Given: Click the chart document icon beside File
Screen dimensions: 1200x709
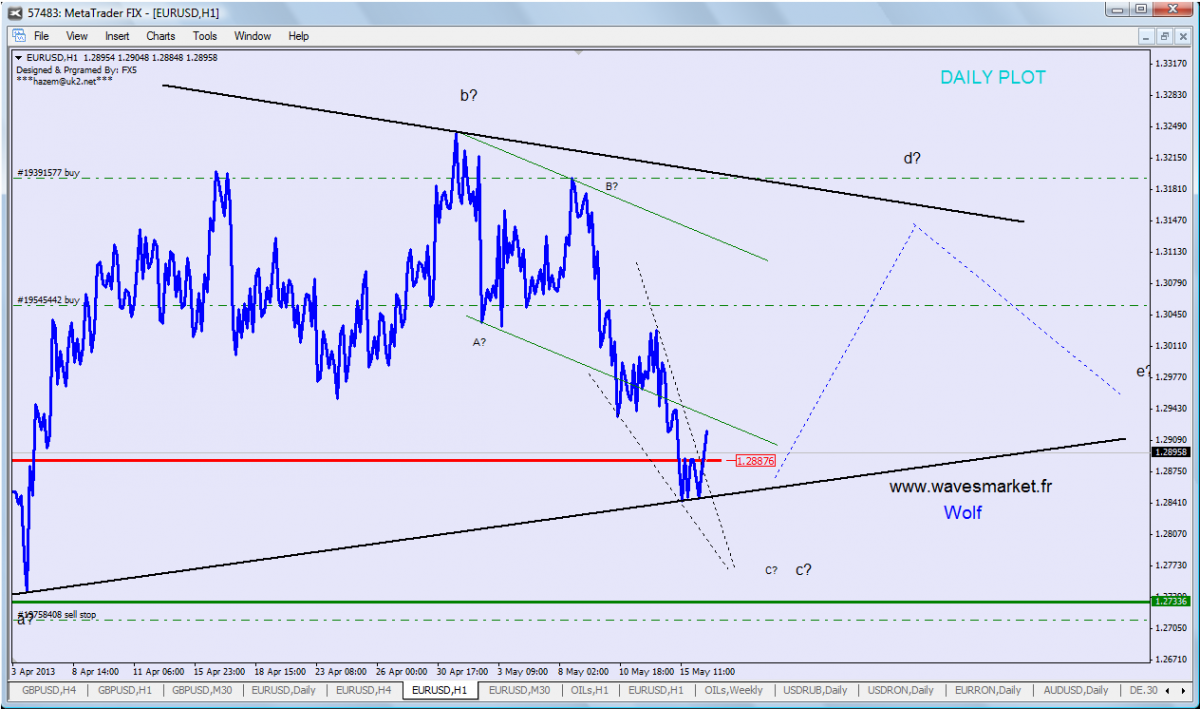Looking at the screenshot, I should tap(17, 35).
